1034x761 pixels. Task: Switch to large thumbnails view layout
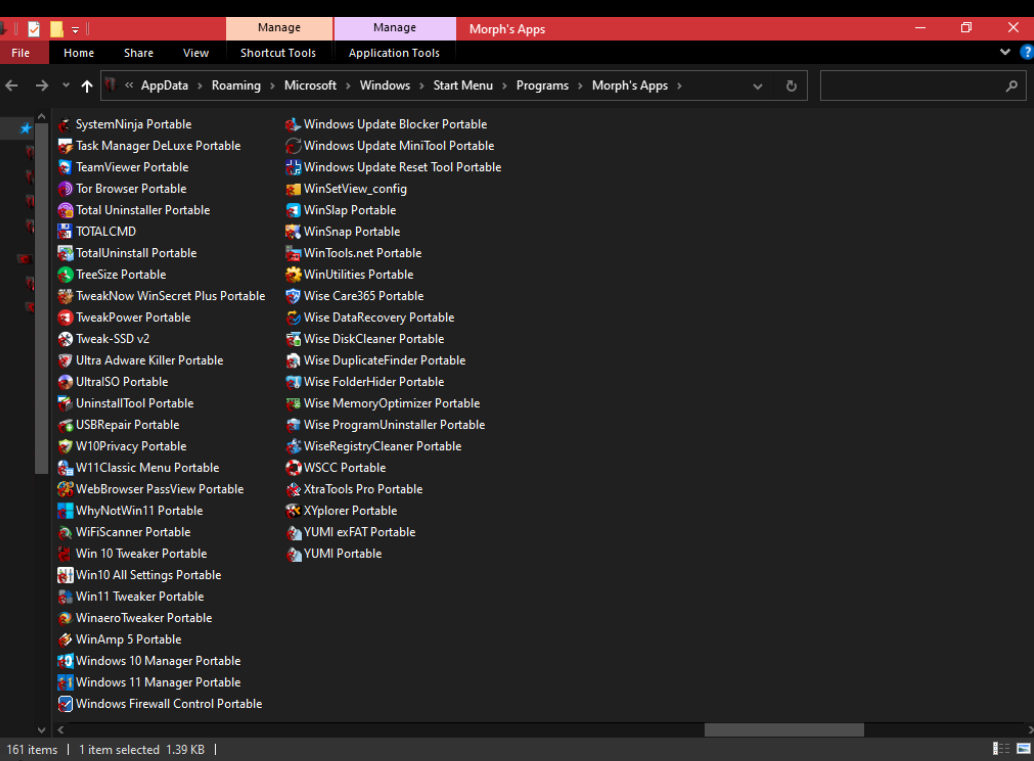coord(1023,748)
